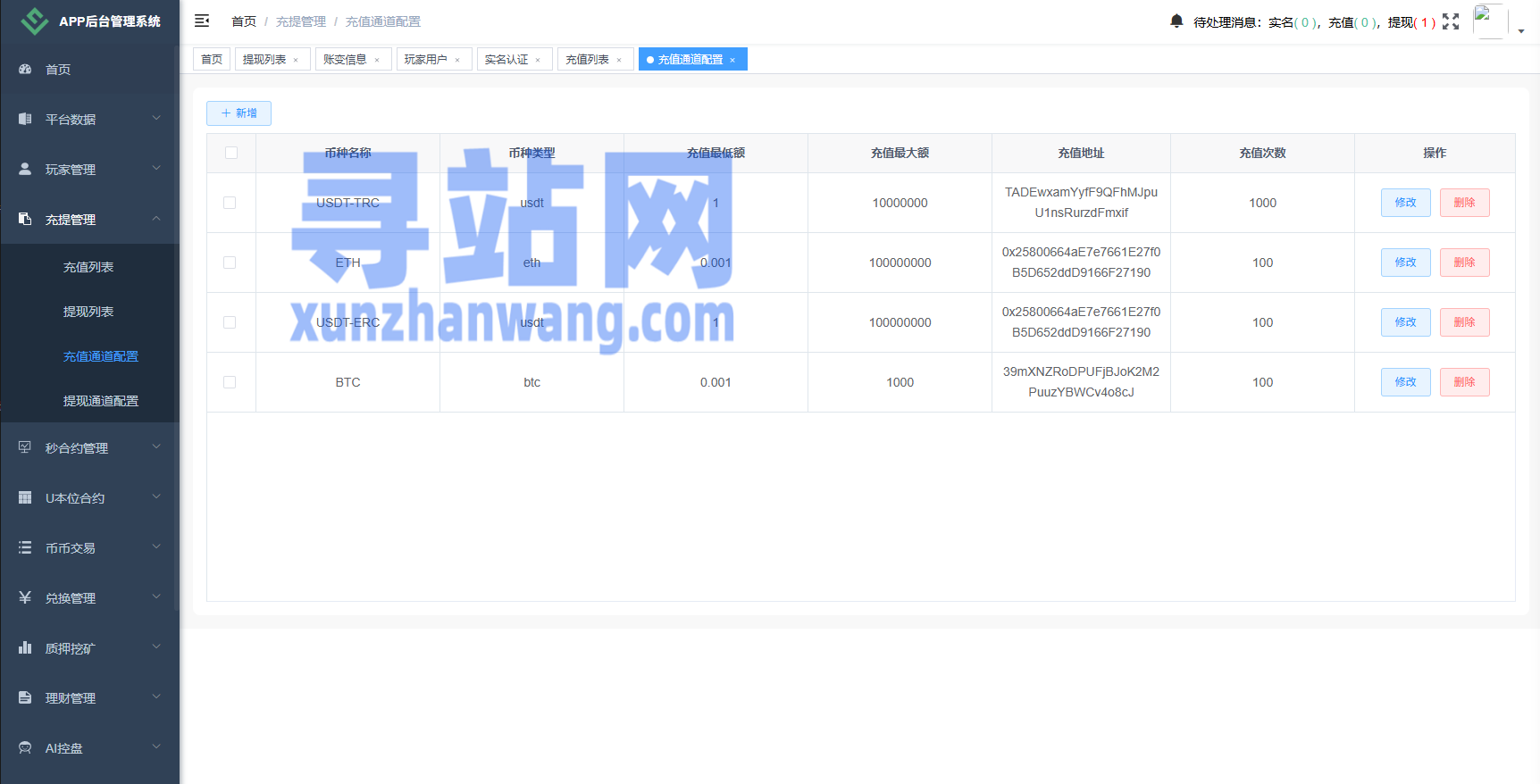Screen dimensions: 1540x784
Task: Close the 实名认证 tab using x icon
Action: point(538,60)
